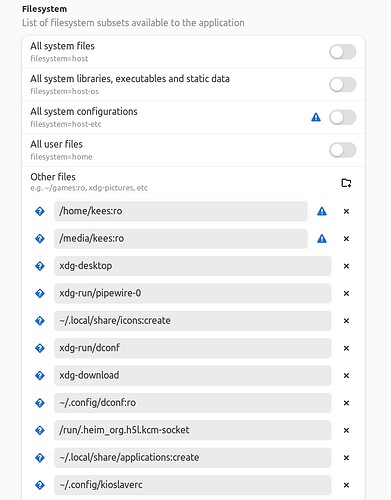Remove the ~/.local/share/icons:create entry

point(346,321)
